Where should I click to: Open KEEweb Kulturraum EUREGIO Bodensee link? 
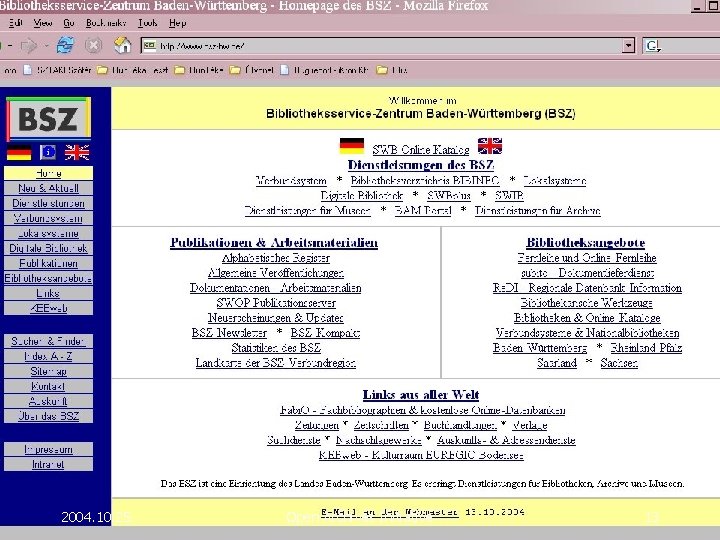pyautogui.click(x=421, y=455)
